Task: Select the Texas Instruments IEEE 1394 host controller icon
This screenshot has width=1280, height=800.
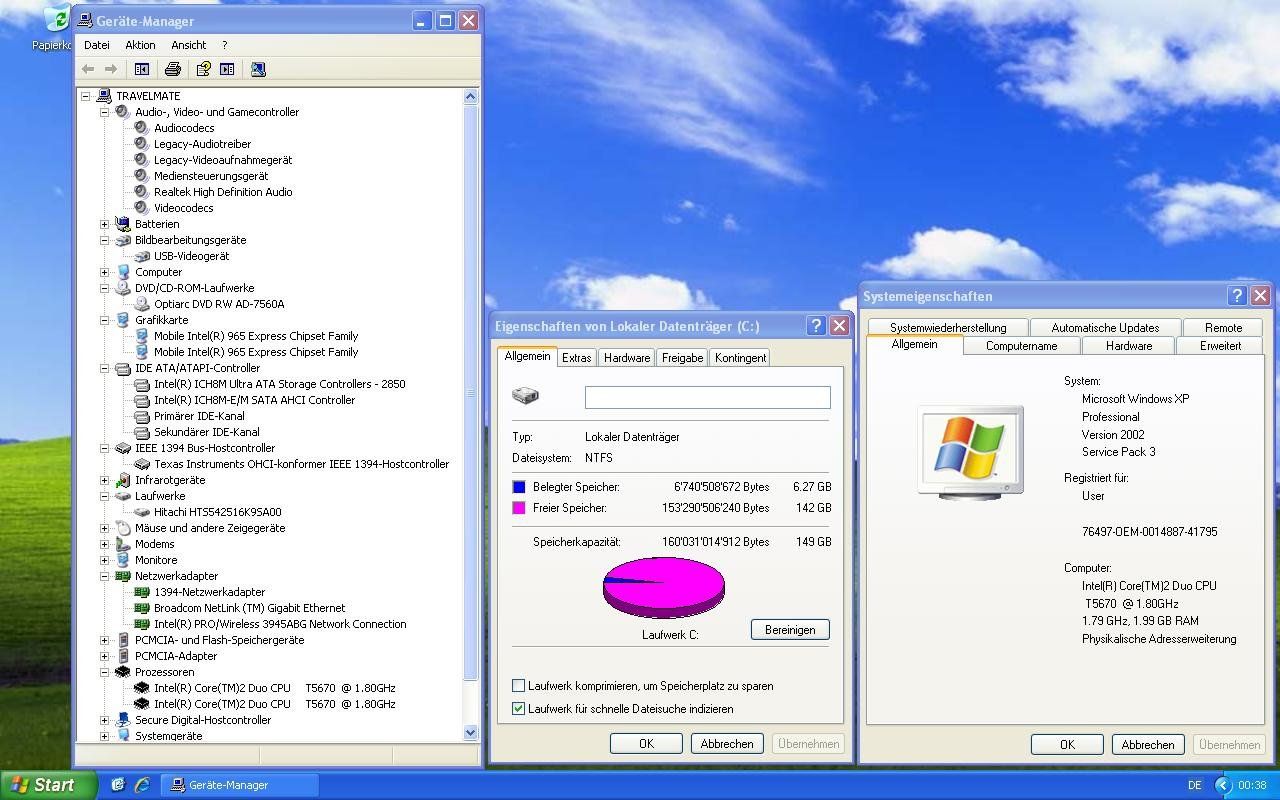Action: [x=142, y=464]
